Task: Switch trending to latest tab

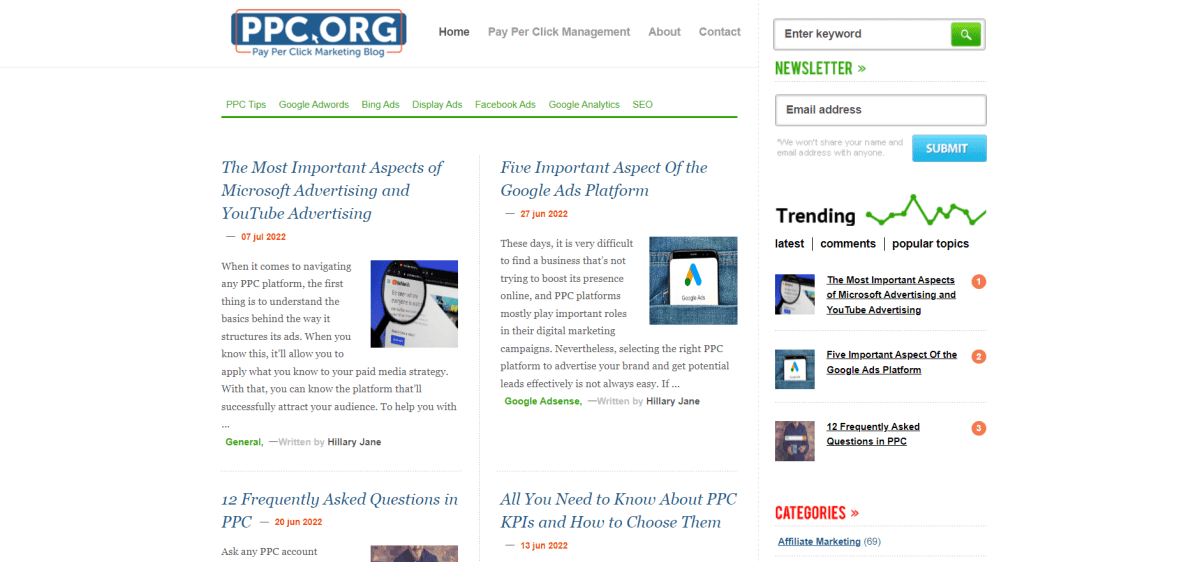Action: pos(790,244)
